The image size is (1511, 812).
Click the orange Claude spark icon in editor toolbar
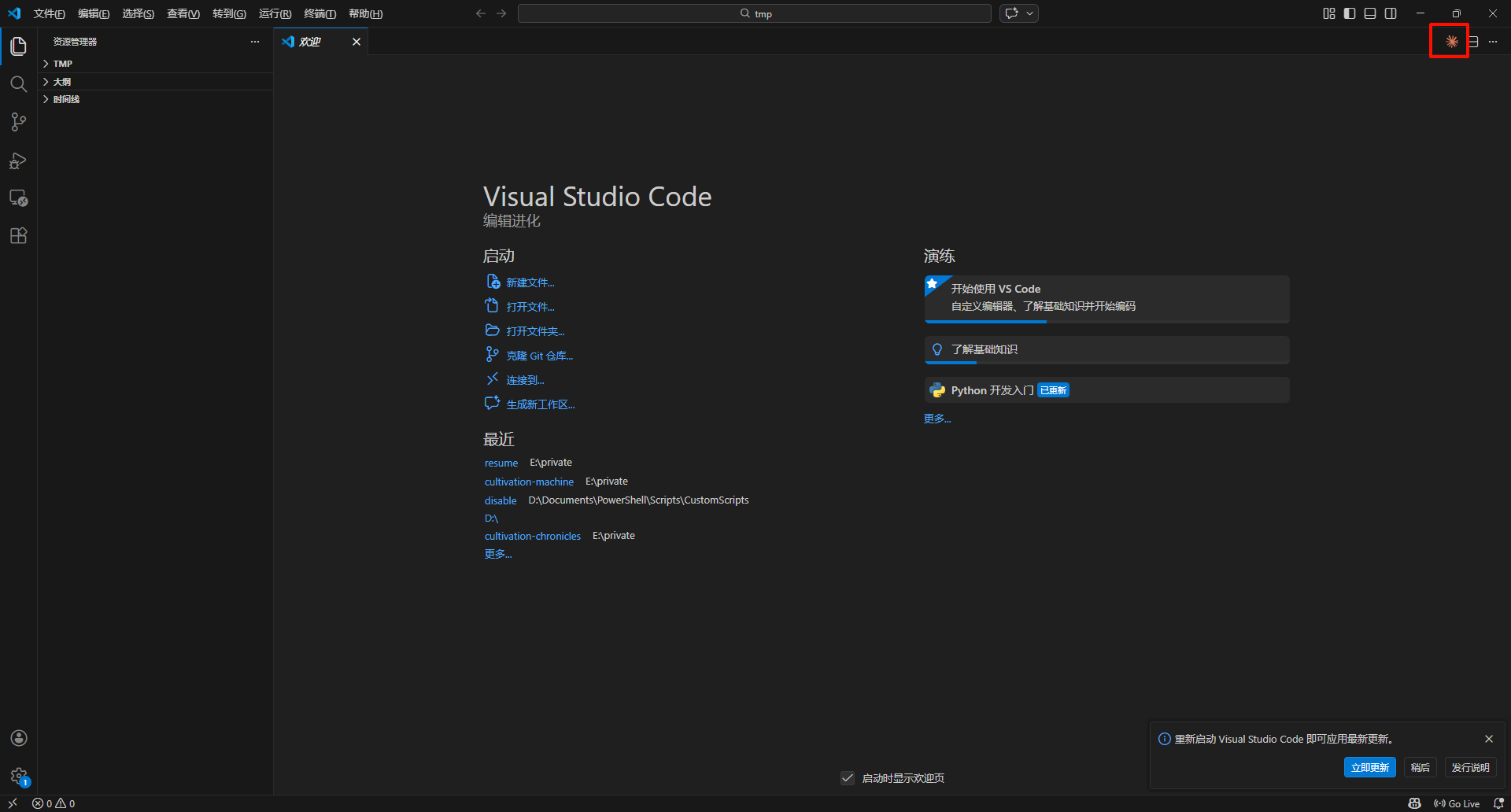pos(1452,42)
